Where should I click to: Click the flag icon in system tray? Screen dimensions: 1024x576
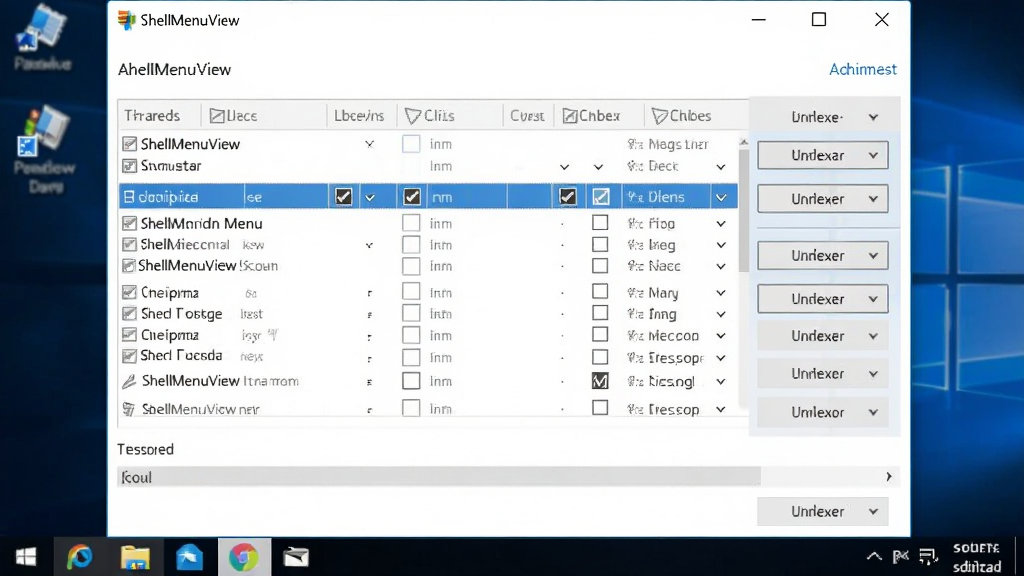(901, 556)
